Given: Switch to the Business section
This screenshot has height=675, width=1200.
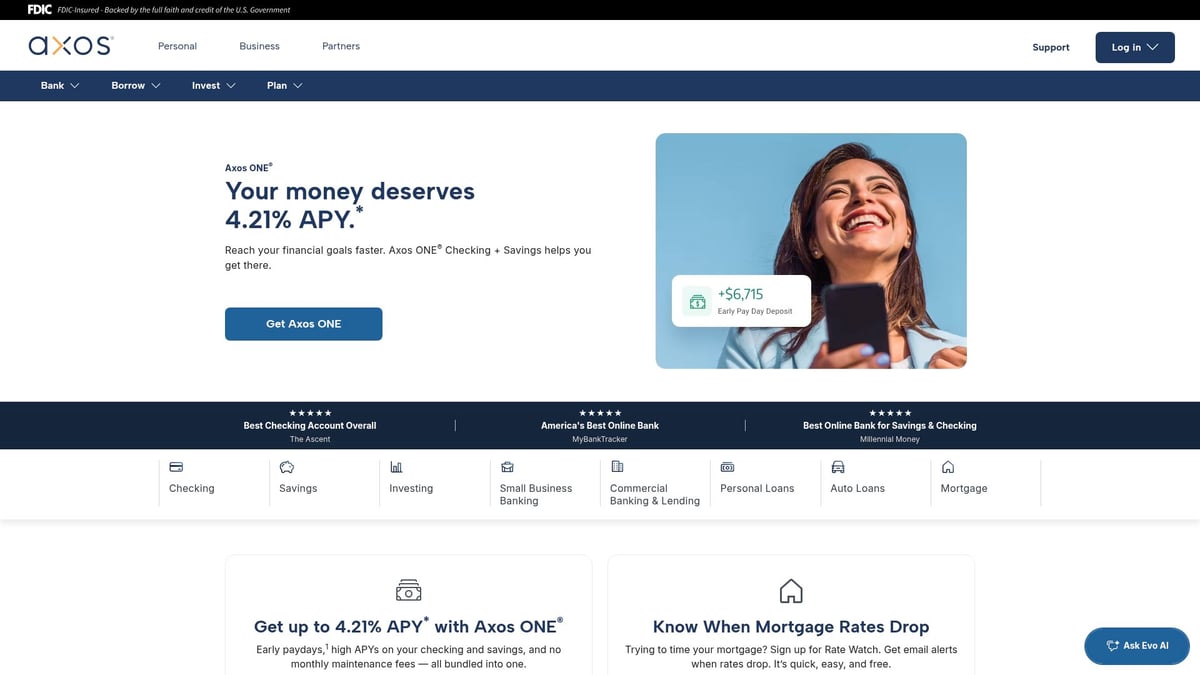Looking at the screenshot, I should pyautogui.click(x=259, y=45).
